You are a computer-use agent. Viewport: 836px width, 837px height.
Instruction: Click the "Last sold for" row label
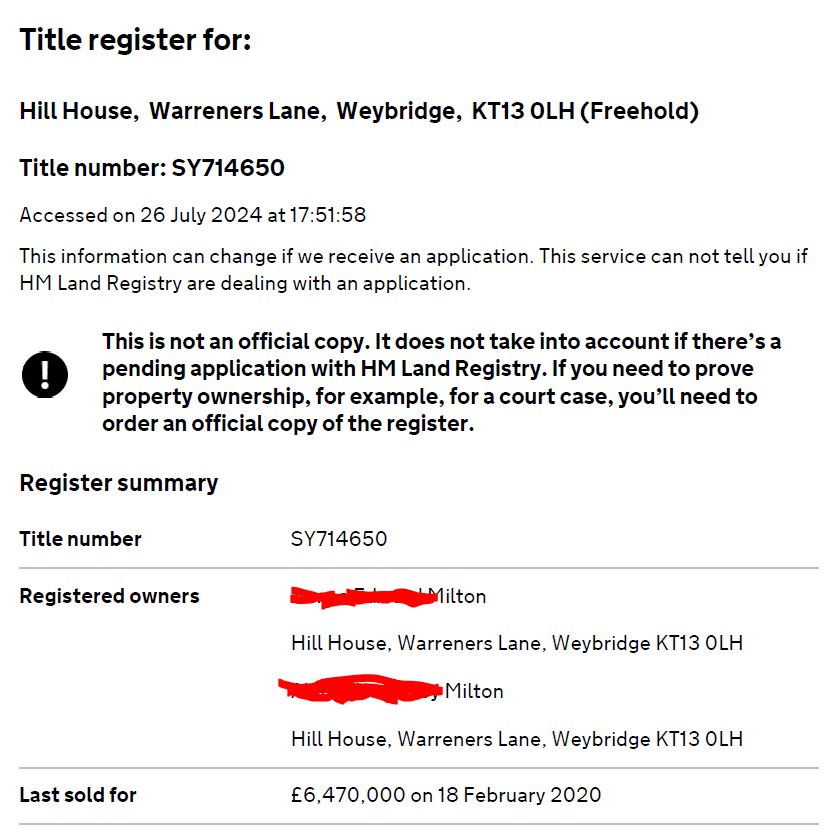tap(78, 796)
